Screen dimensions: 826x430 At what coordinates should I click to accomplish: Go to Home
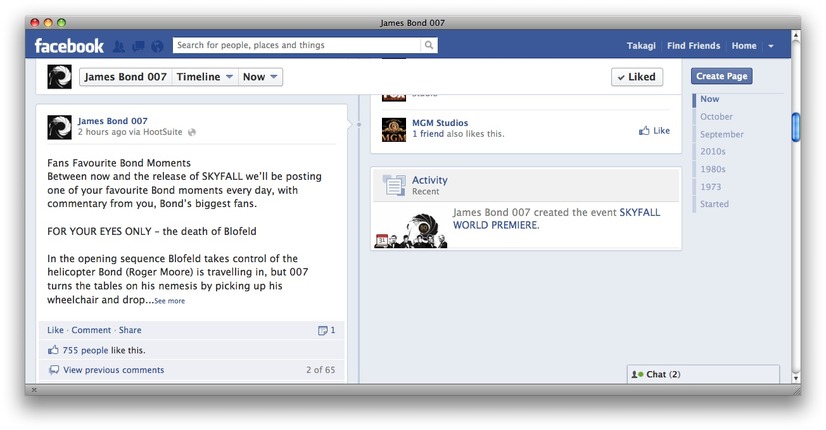point(744,46)
